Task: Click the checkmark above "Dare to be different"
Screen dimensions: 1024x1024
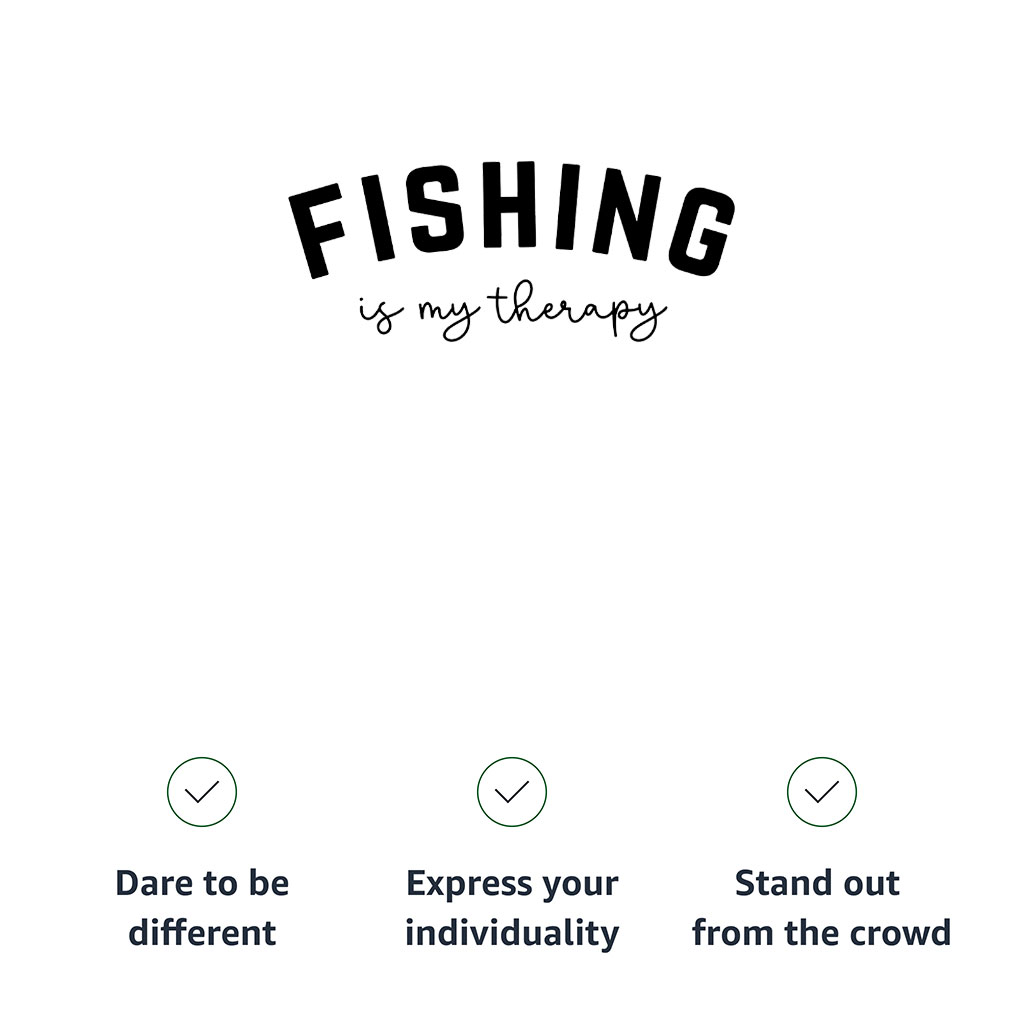Action: pos(202,792)
